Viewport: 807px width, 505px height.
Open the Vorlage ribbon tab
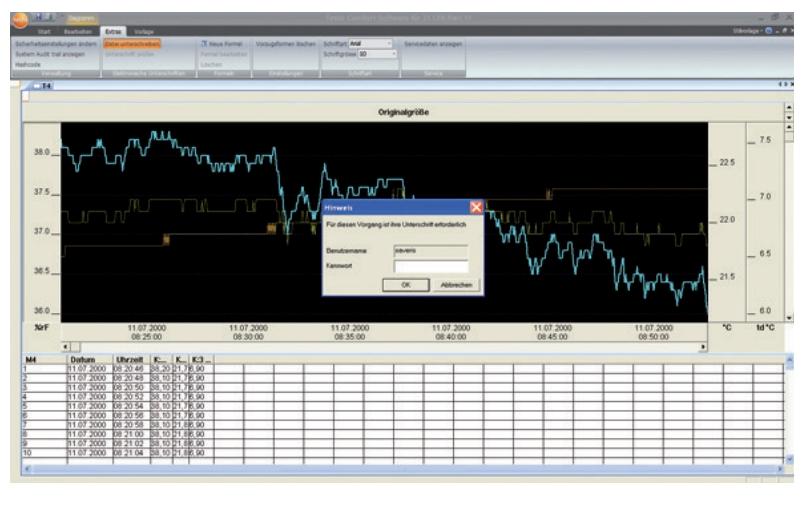pos(144,32)
